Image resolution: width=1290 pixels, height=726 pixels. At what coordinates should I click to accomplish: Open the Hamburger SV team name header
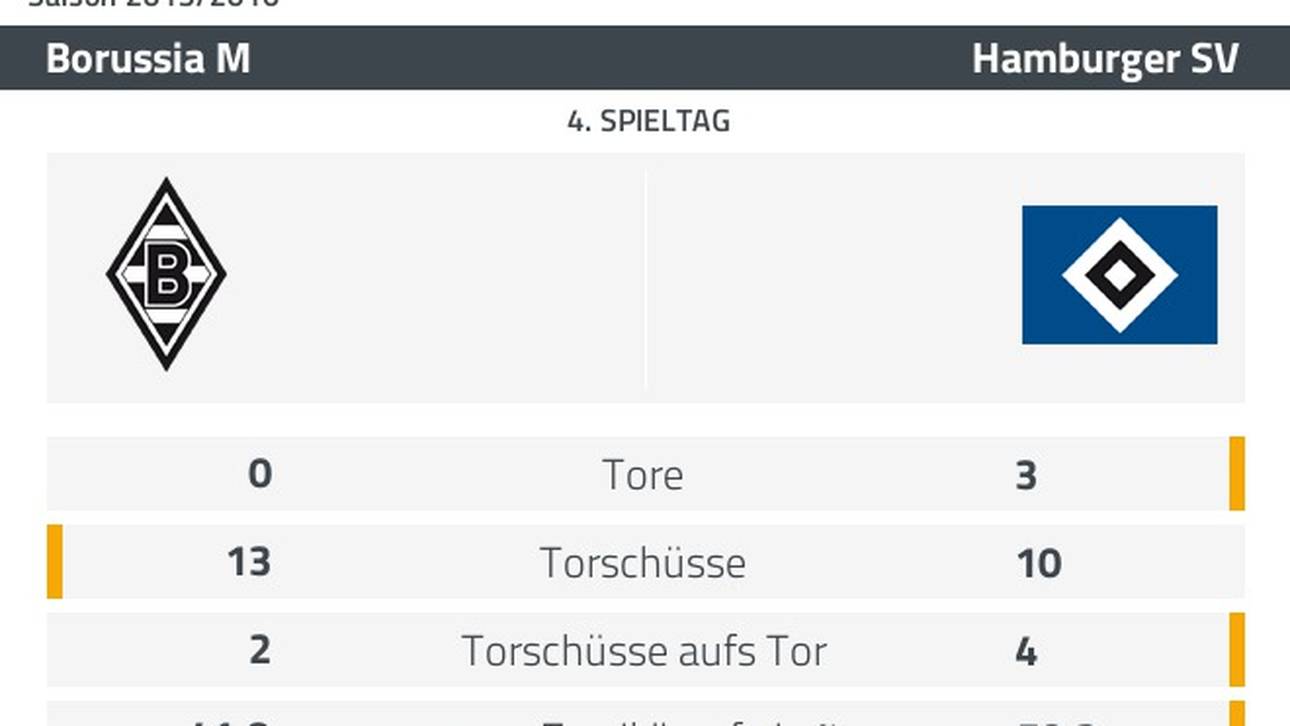pyautogui.click(x=1105, y=59)
